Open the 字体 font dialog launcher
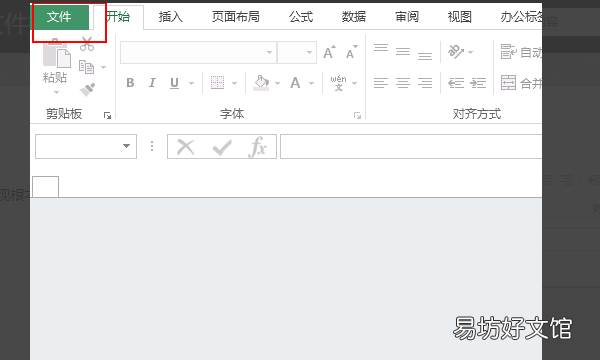Viewport: 600px width, 360px height. tap(357, 116)
